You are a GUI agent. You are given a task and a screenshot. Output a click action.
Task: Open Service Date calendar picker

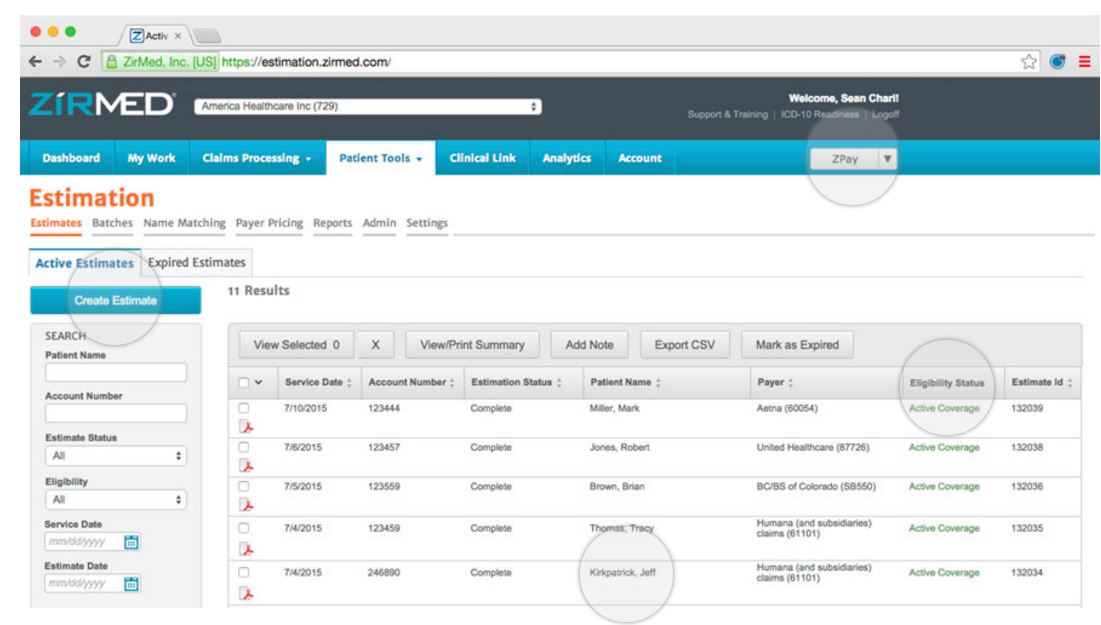point(131,541)
